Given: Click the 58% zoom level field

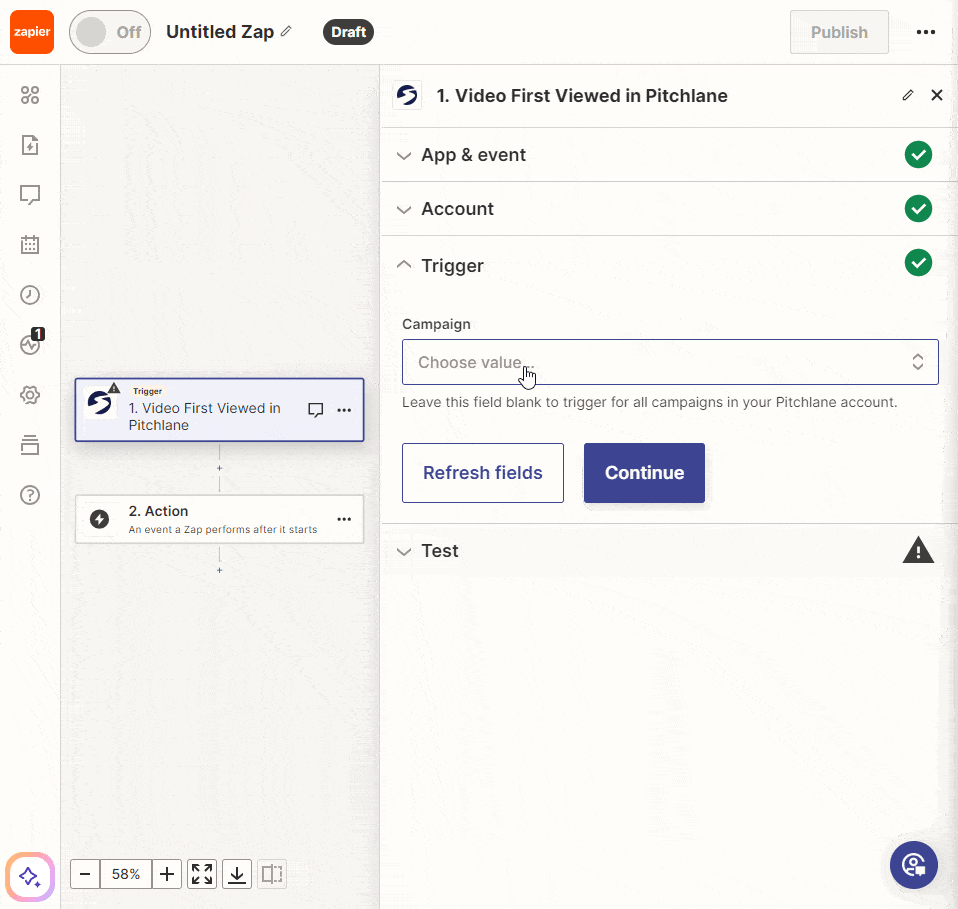Looking at the screenshot, I should pyautogui.click(x=126, y=874).
